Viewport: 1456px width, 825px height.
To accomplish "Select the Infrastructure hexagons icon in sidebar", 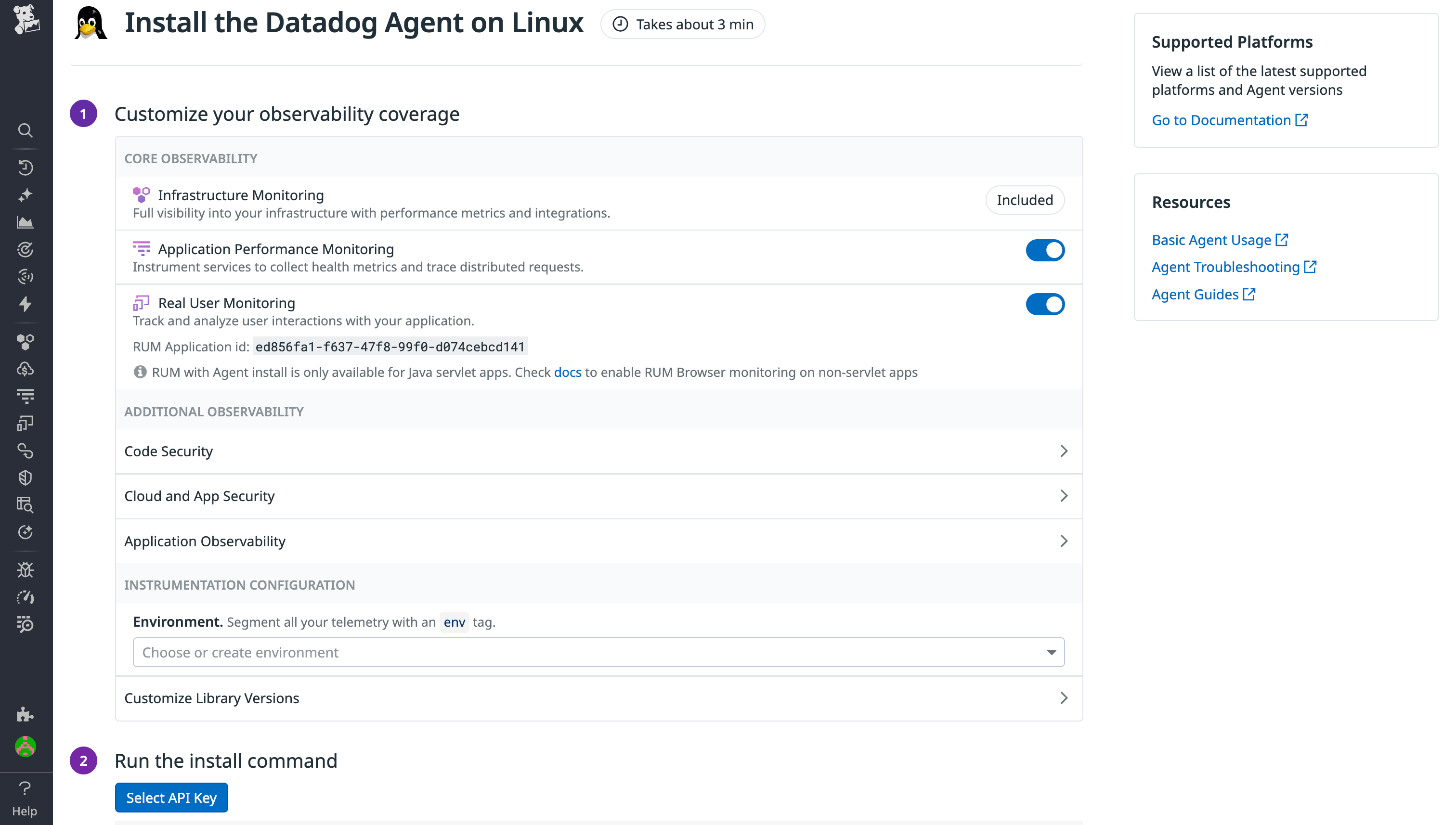I will pos(25,342).
